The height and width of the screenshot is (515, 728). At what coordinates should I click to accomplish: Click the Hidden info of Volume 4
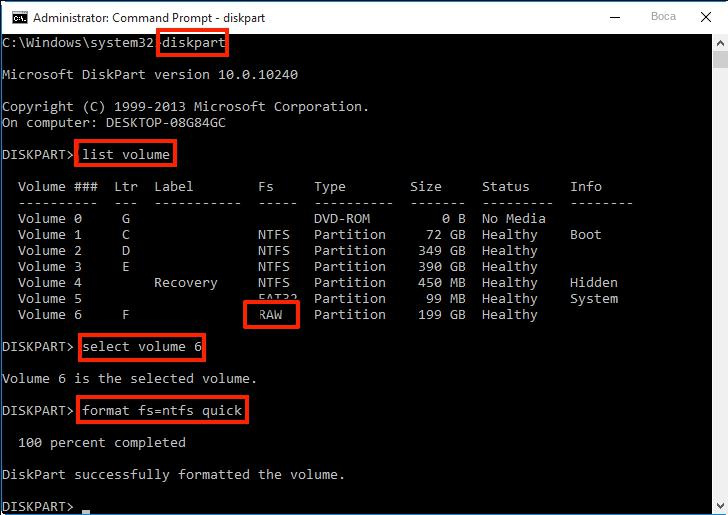click(x=594, y=283)
